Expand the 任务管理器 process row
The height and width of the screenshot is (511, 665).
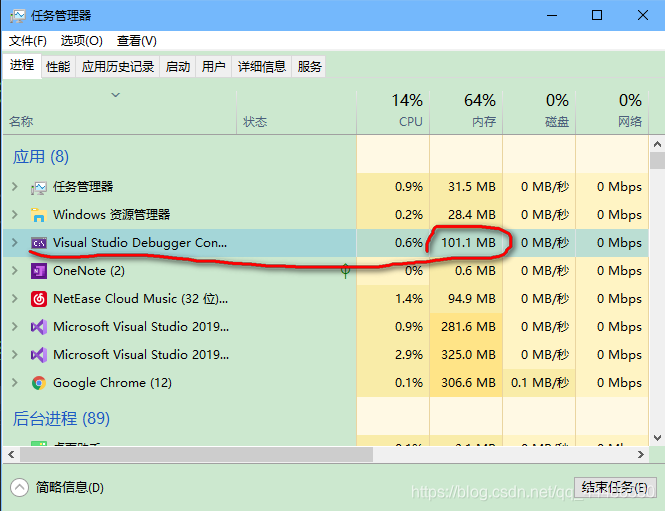point(15,187)
